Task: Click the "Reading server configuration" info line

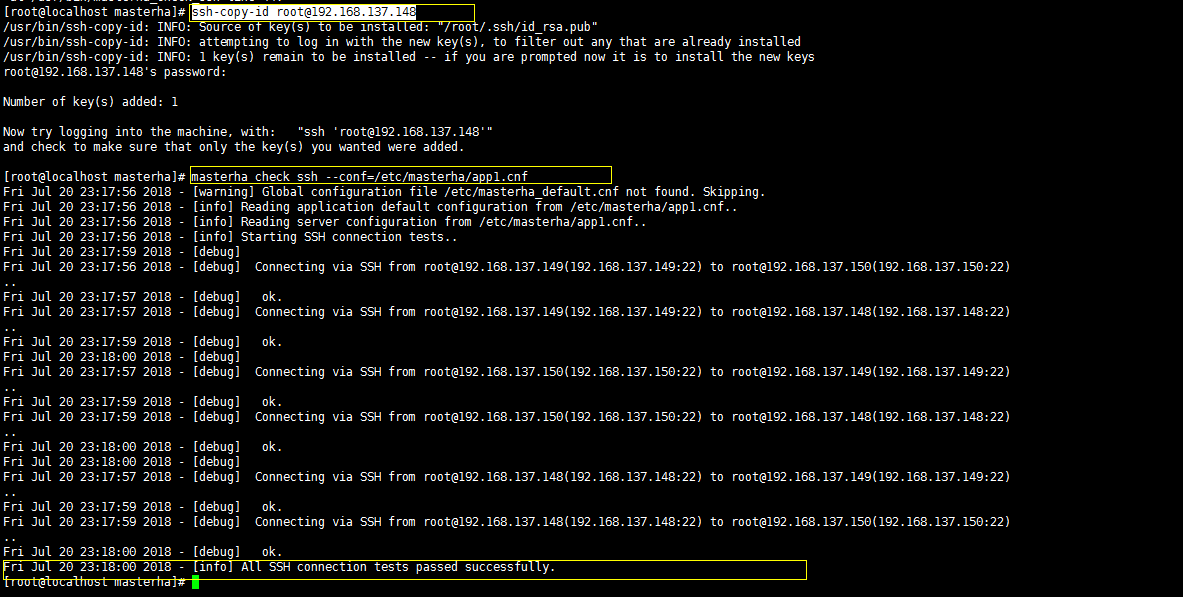Action: coord(324,222)
